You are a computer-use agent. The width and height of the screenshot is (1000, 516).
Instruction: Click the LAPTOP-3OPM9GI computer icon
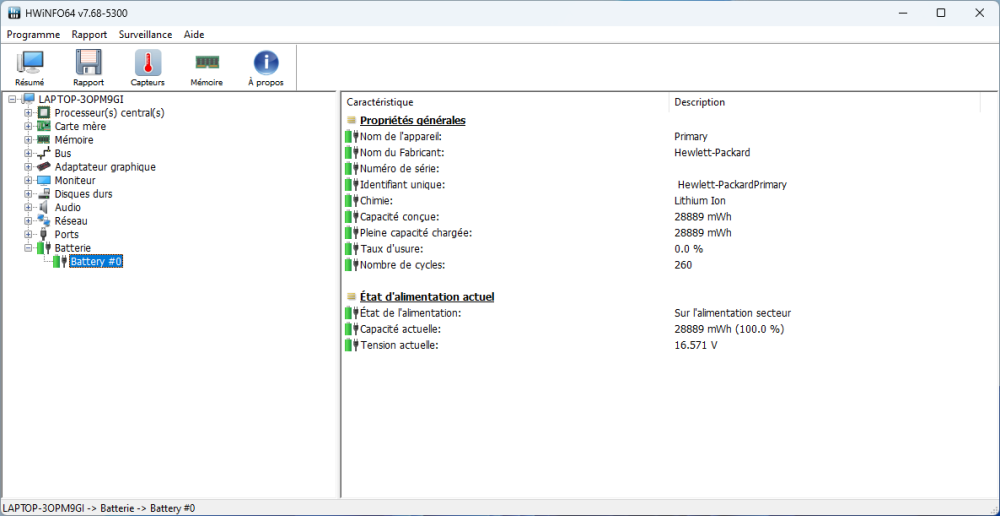click(28, 99)
